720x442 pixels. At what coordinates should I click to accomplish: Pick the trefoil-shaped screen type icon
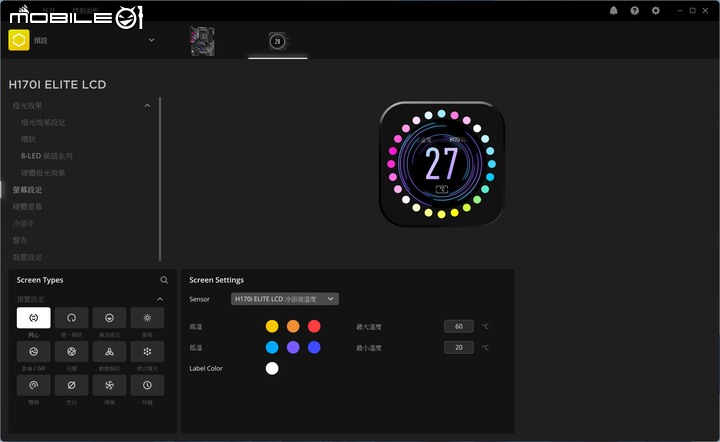[109, 352]
